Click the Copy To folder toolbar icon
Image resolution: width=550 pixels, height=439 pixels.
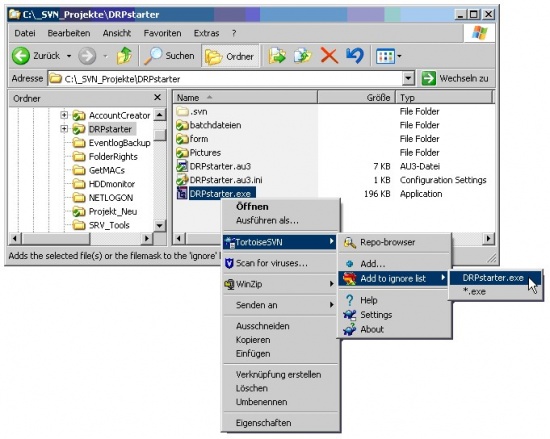tap(303, 56)
